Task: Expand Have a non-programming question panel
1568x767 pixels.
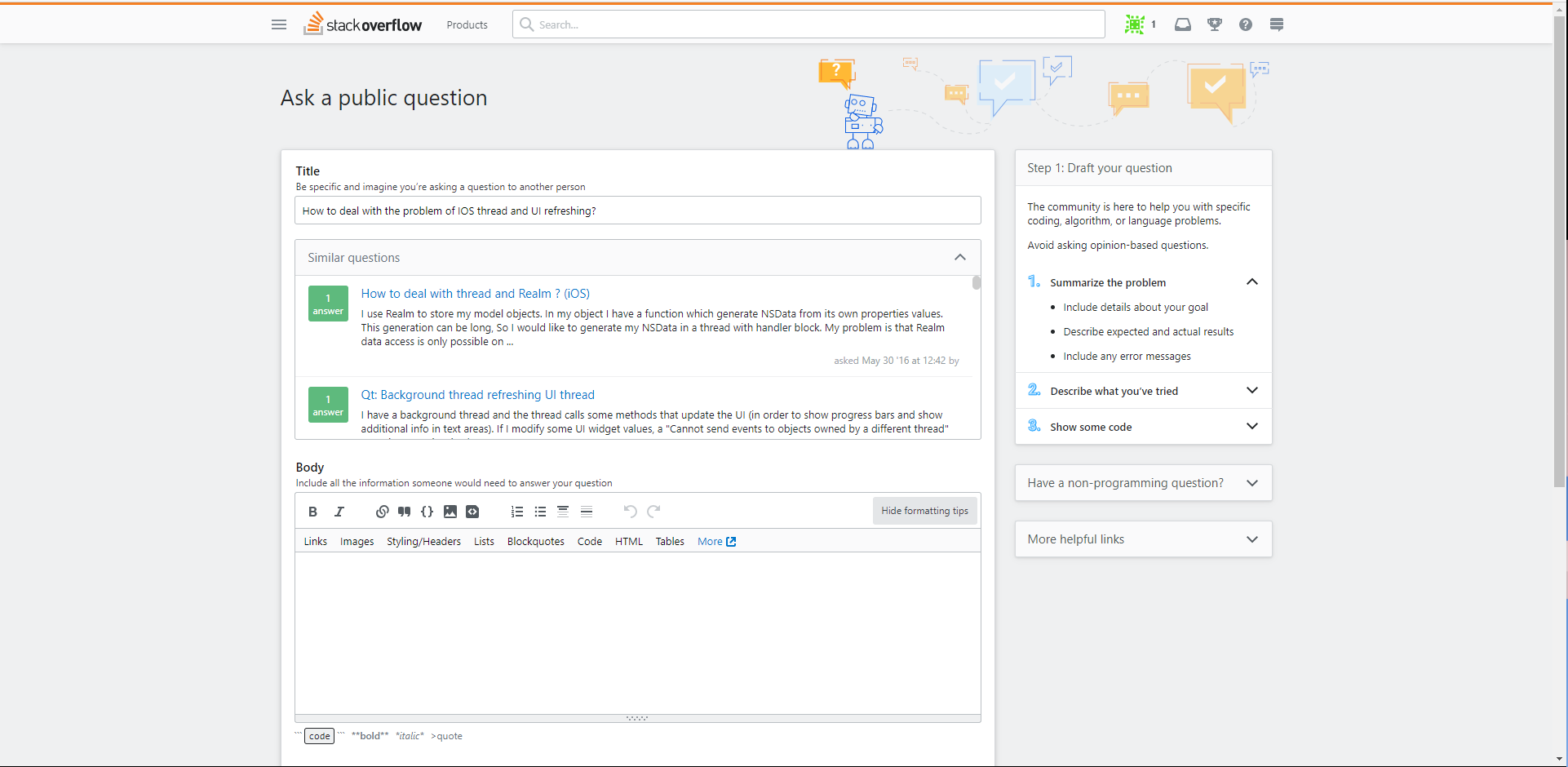Action: click(1252, 483)
